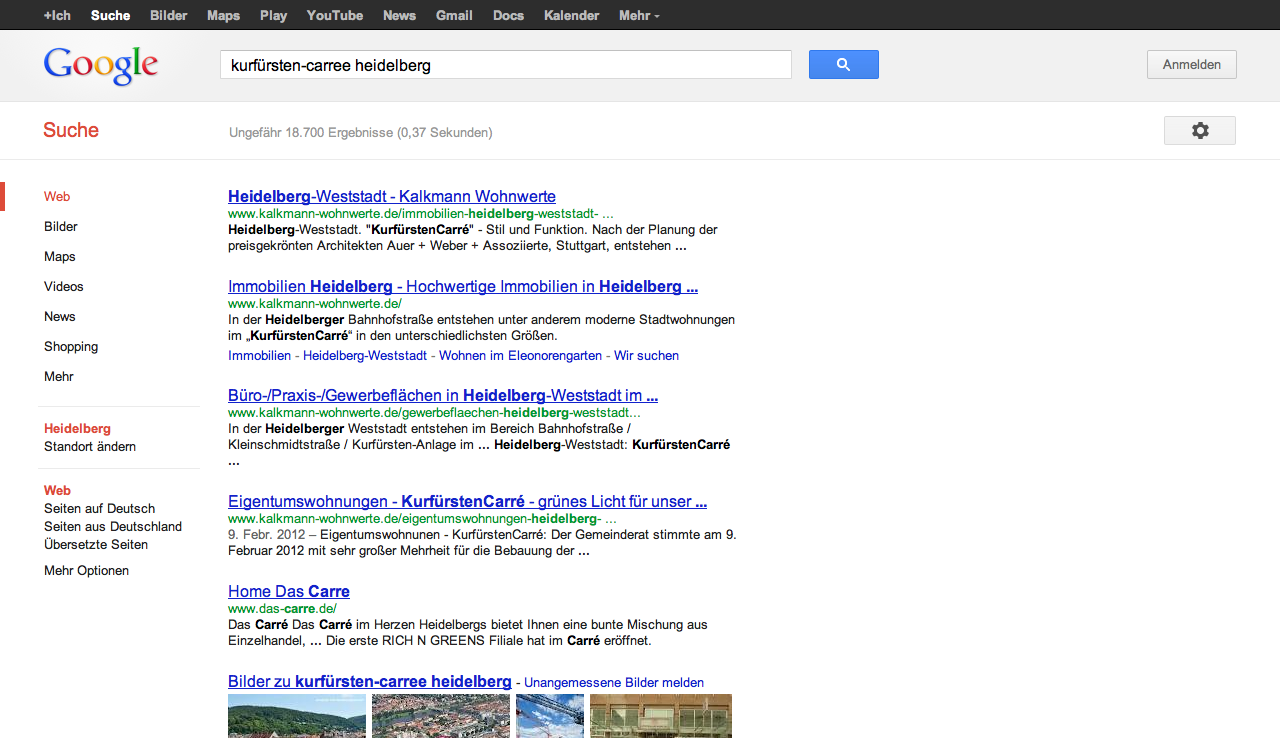Open Bilder zu kurfürsten-carree heidelberg link
The width and height of the screenshot is (1280, 738).
370,682
